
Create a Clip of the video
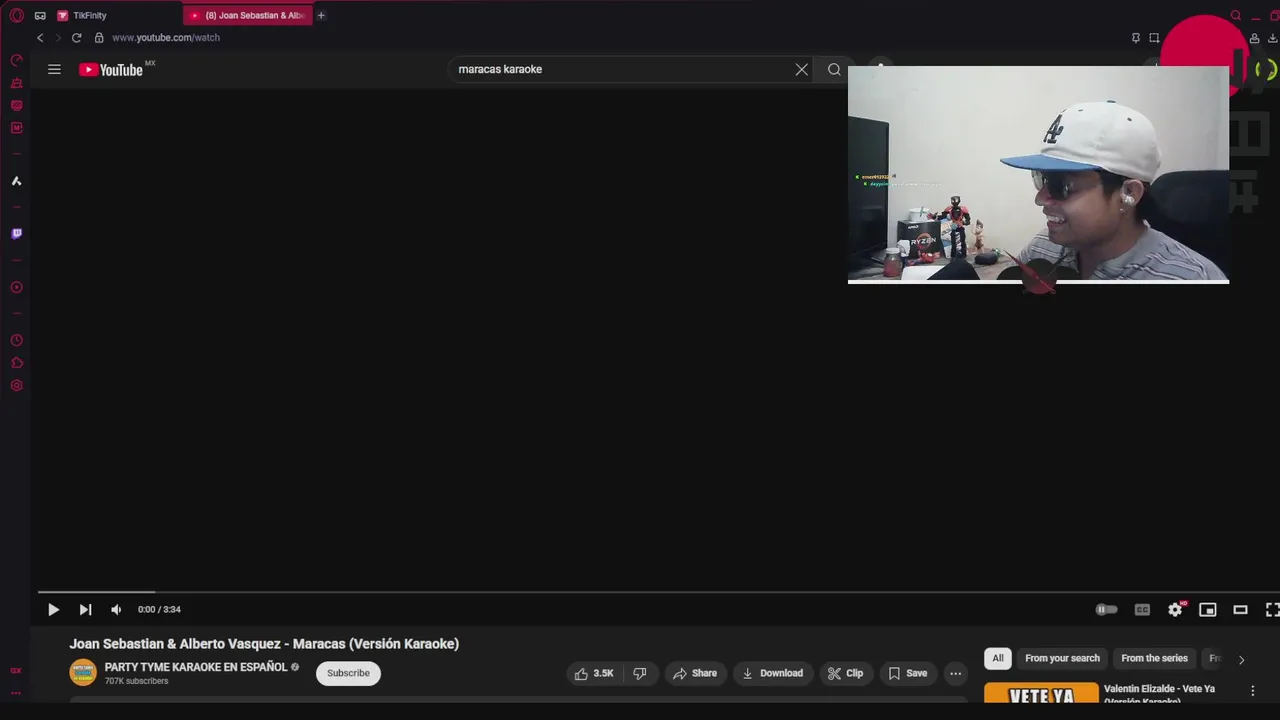click(x=845, y=673)
